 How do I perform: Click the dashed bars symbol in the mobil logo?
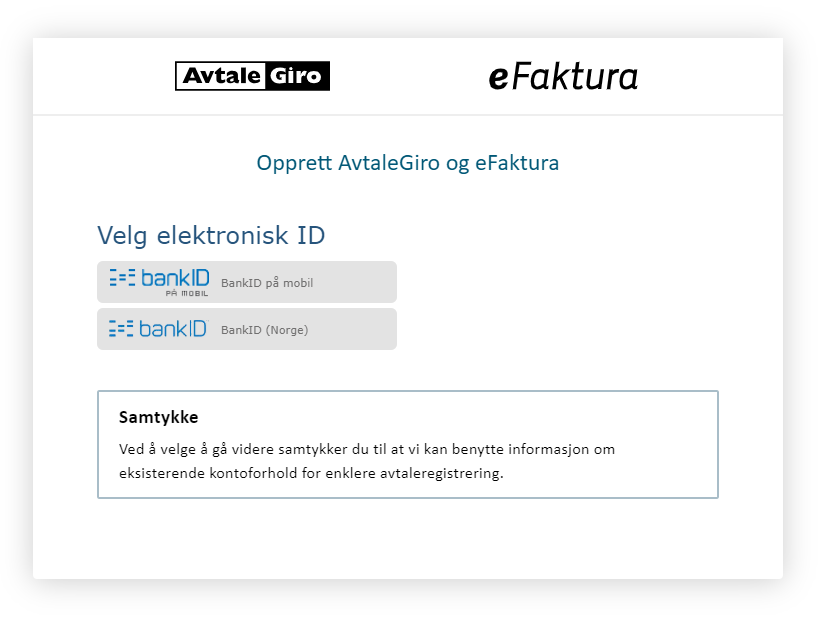(122, 278)
